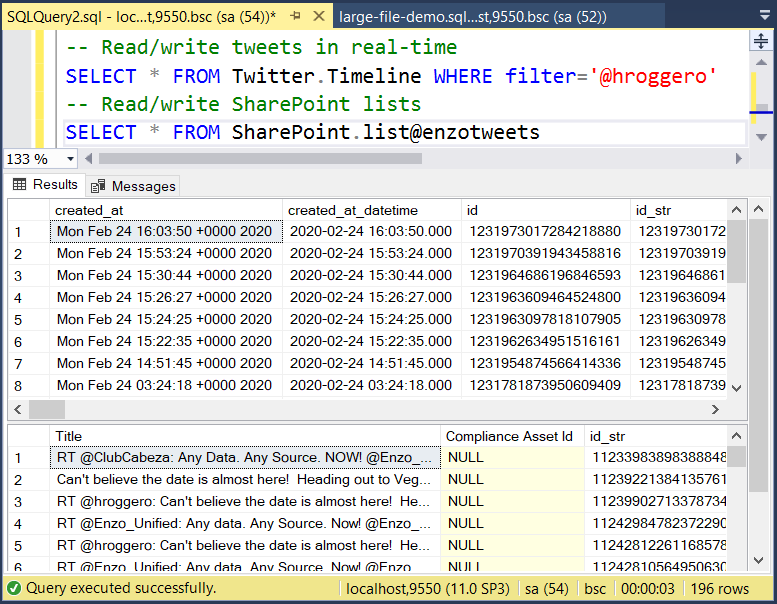Click first grid scroll up arrow
The width and height of the screenshot is (777, 604).
[736, 210]
